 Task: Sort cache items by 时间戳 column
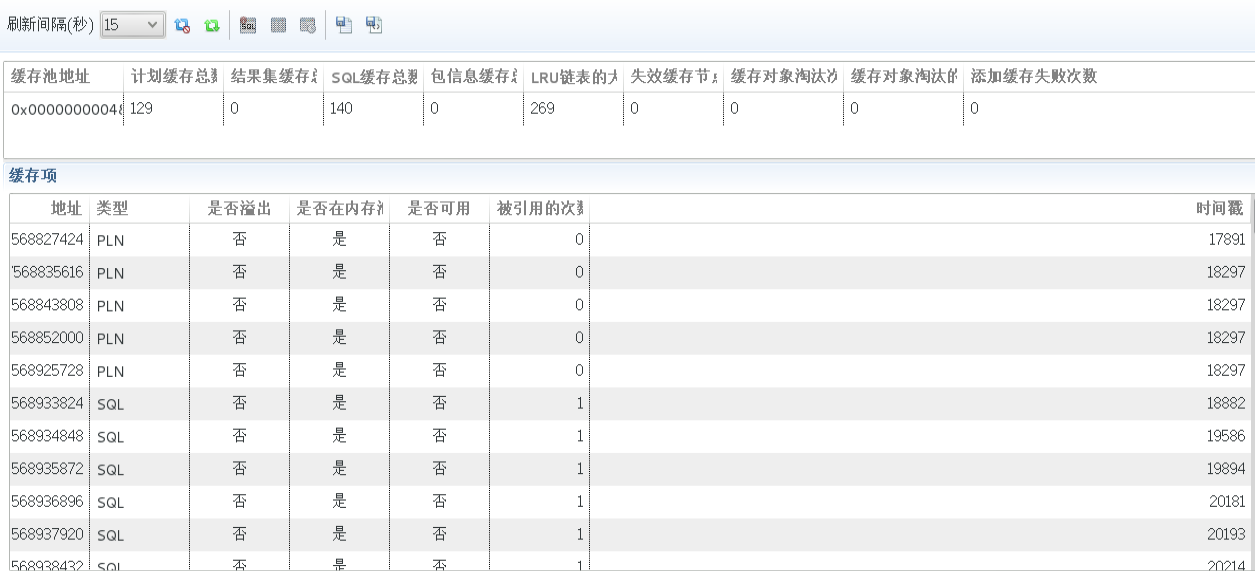1220,208
